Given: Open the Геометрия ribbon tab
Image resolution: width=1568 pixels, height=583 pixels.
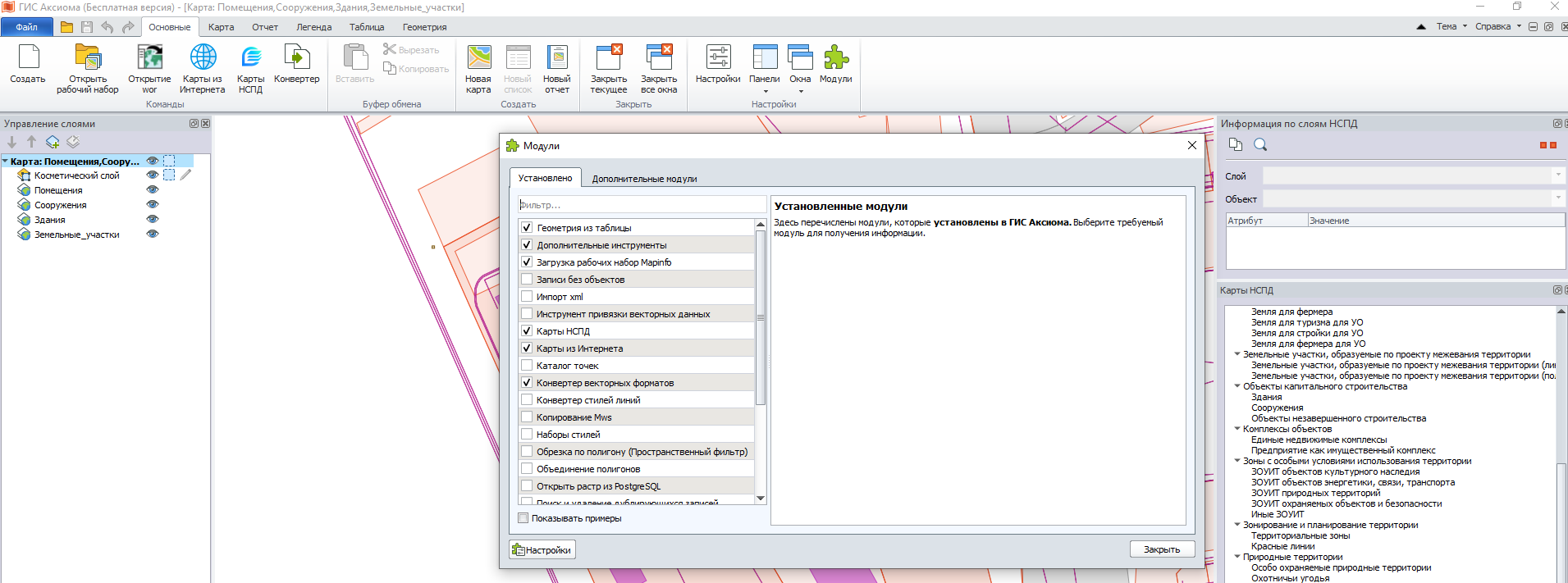Looking at the screenshot, I should point(424,27).
